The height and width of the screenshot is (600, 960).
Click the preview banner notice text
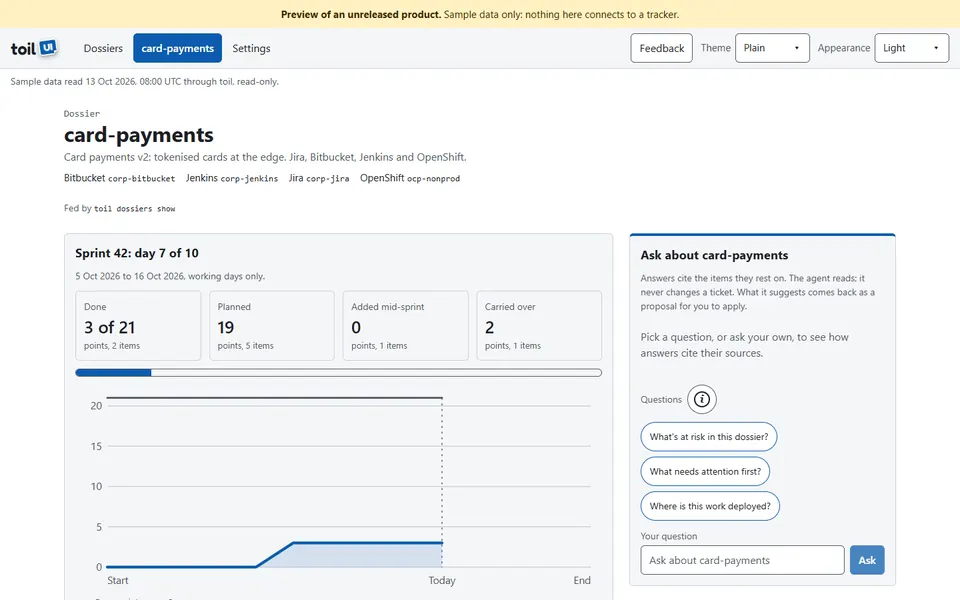[x=480, y=14]
